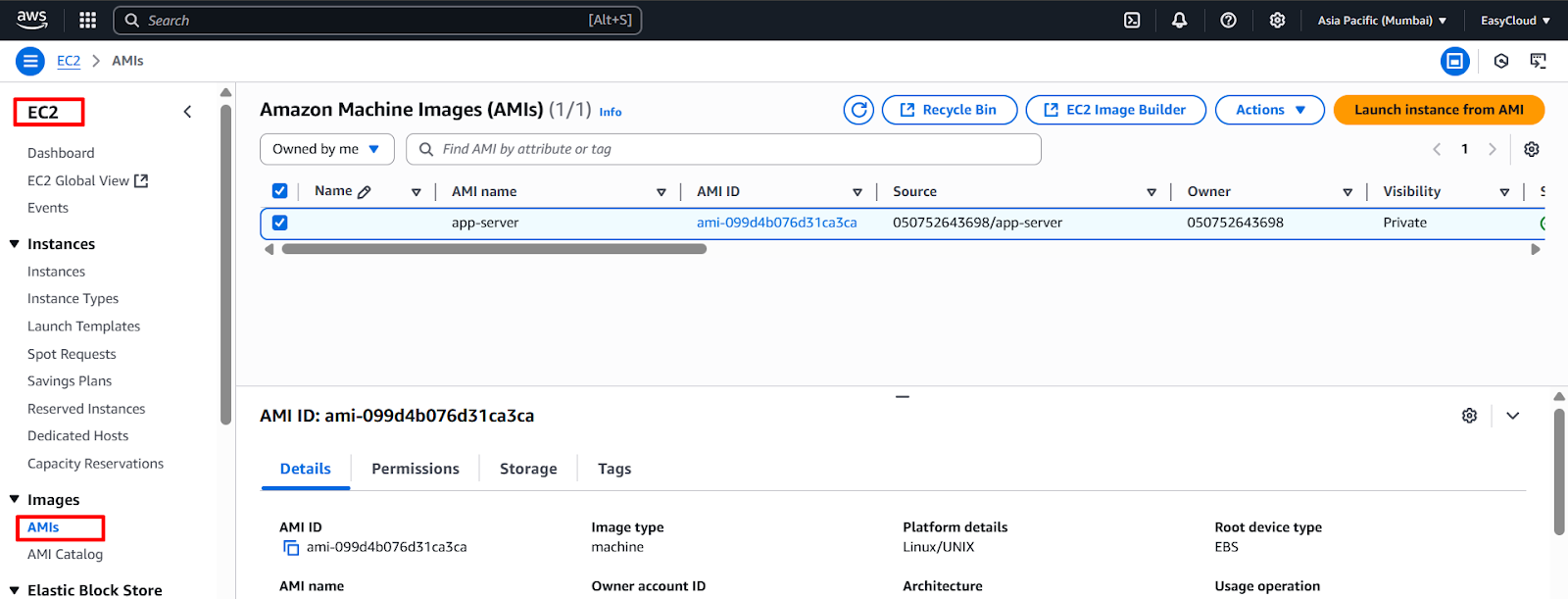Open the hexagon clock icon in breadcrumb bar
The height and width of the screenshot is (599, 1568).
click(x=1501, y=61)
